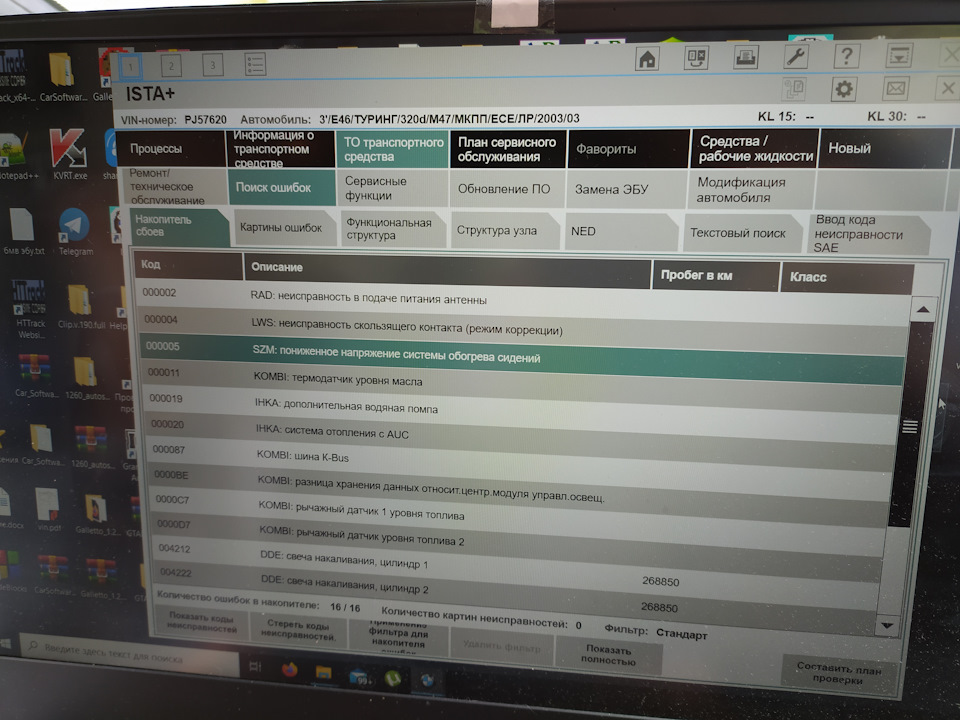Sort by Класс column header

[847, 279]
